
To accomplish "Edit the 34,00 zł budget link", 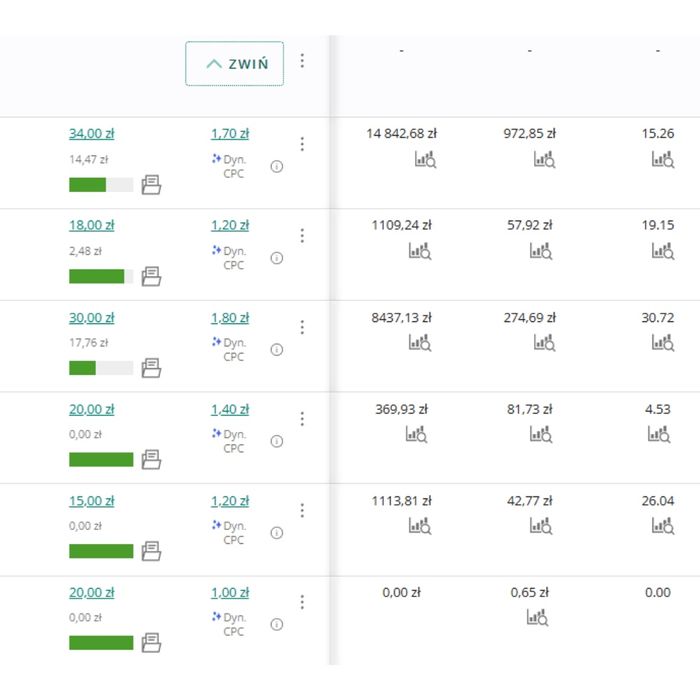I will (x=92, y=133).
